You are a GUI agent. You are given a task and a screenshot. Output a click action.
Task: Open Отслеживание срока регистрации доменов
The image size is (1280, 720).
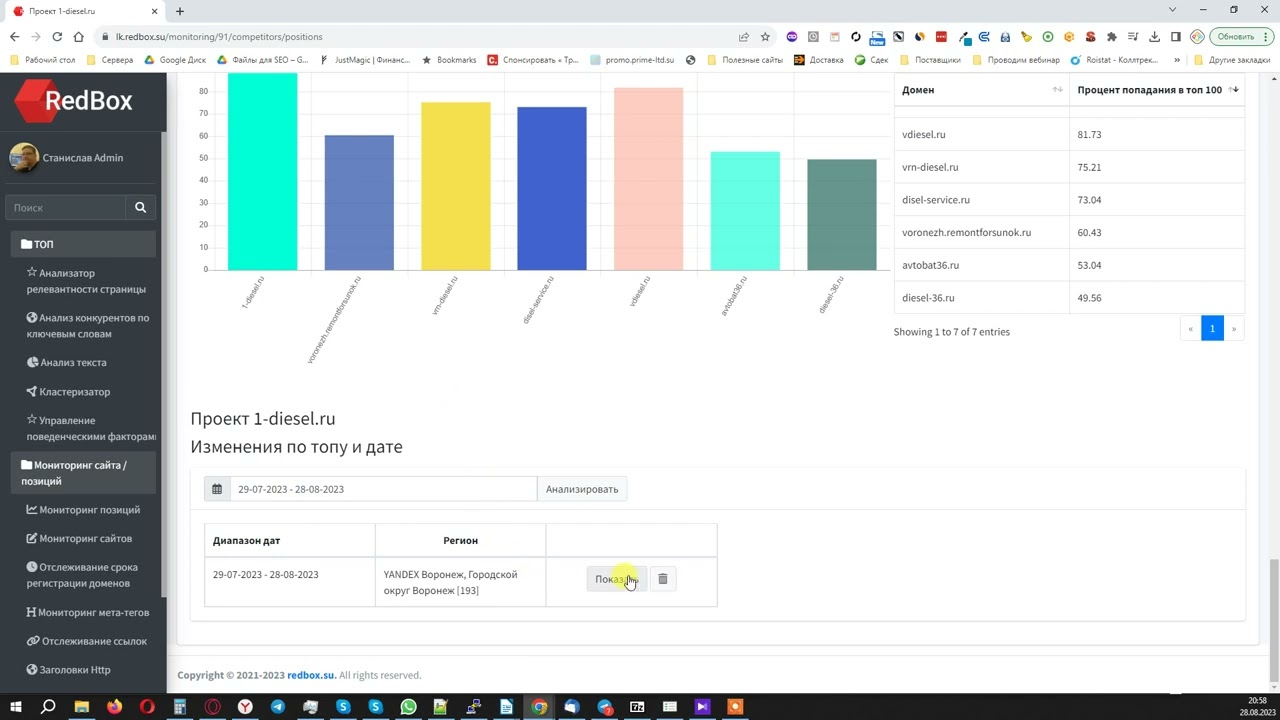[x=82, y=575]
